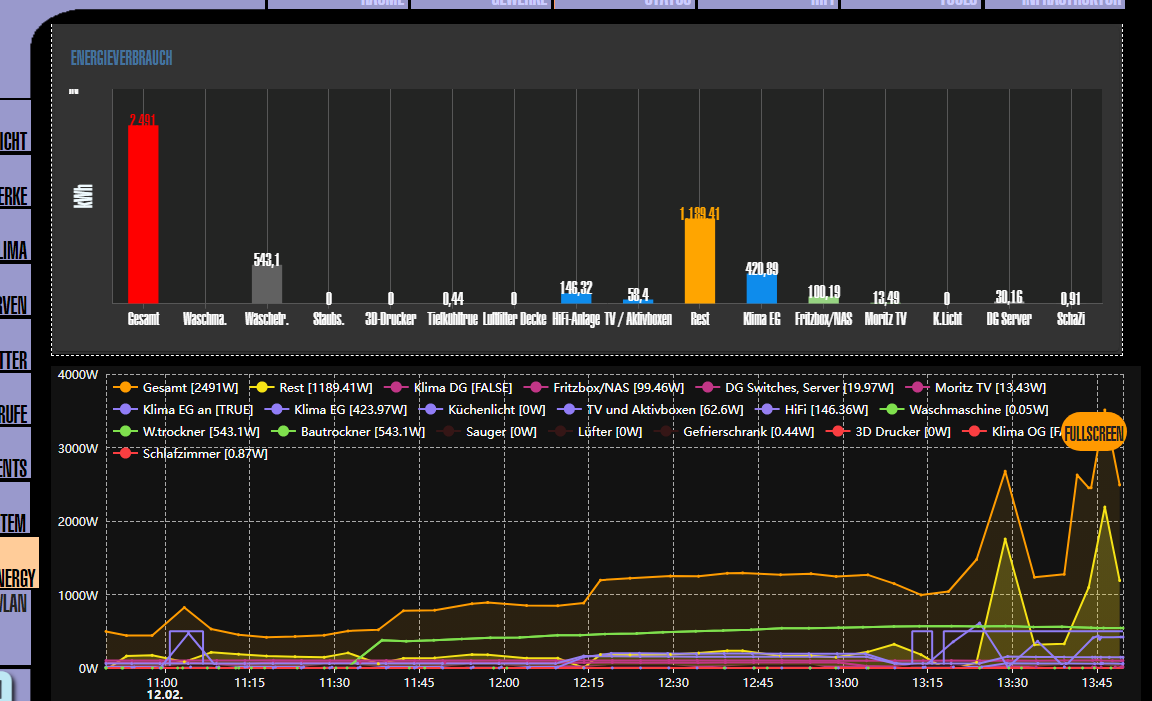The height and width of the screenshot is (701, 1152).
Task: Hide the TV und Aktivboxen [62.6W] series
Action: pos(650,409)
